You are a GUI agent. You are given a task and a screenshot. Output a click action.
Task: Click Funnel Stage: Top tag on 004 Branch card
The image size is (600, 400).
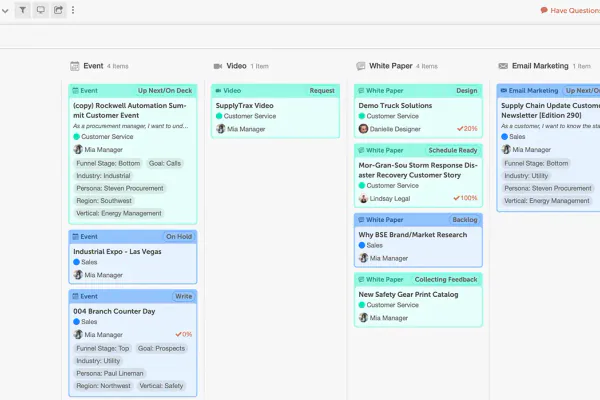[103, 348]
